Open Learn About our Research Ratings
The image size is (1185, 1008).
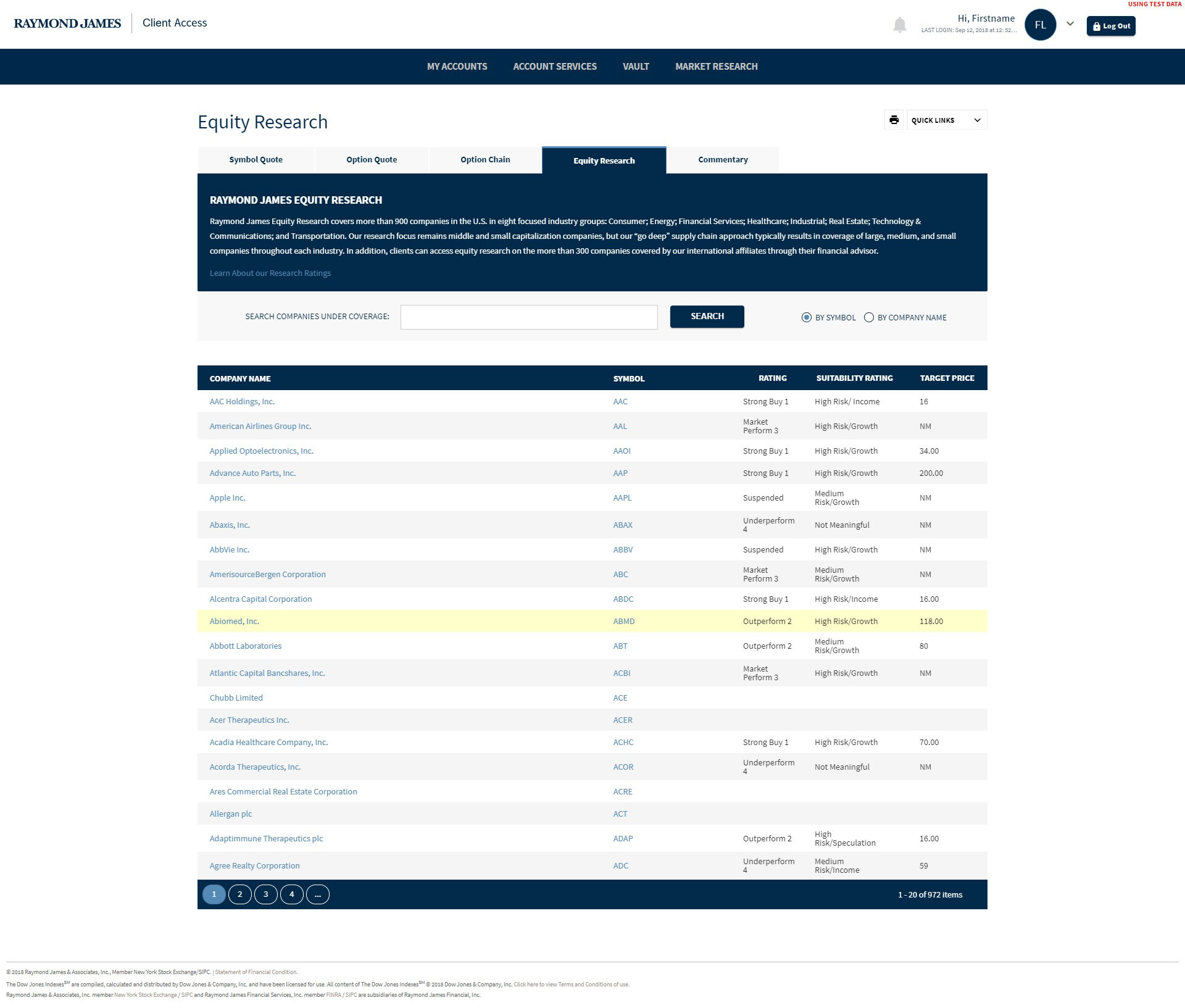tap(270, 273)
